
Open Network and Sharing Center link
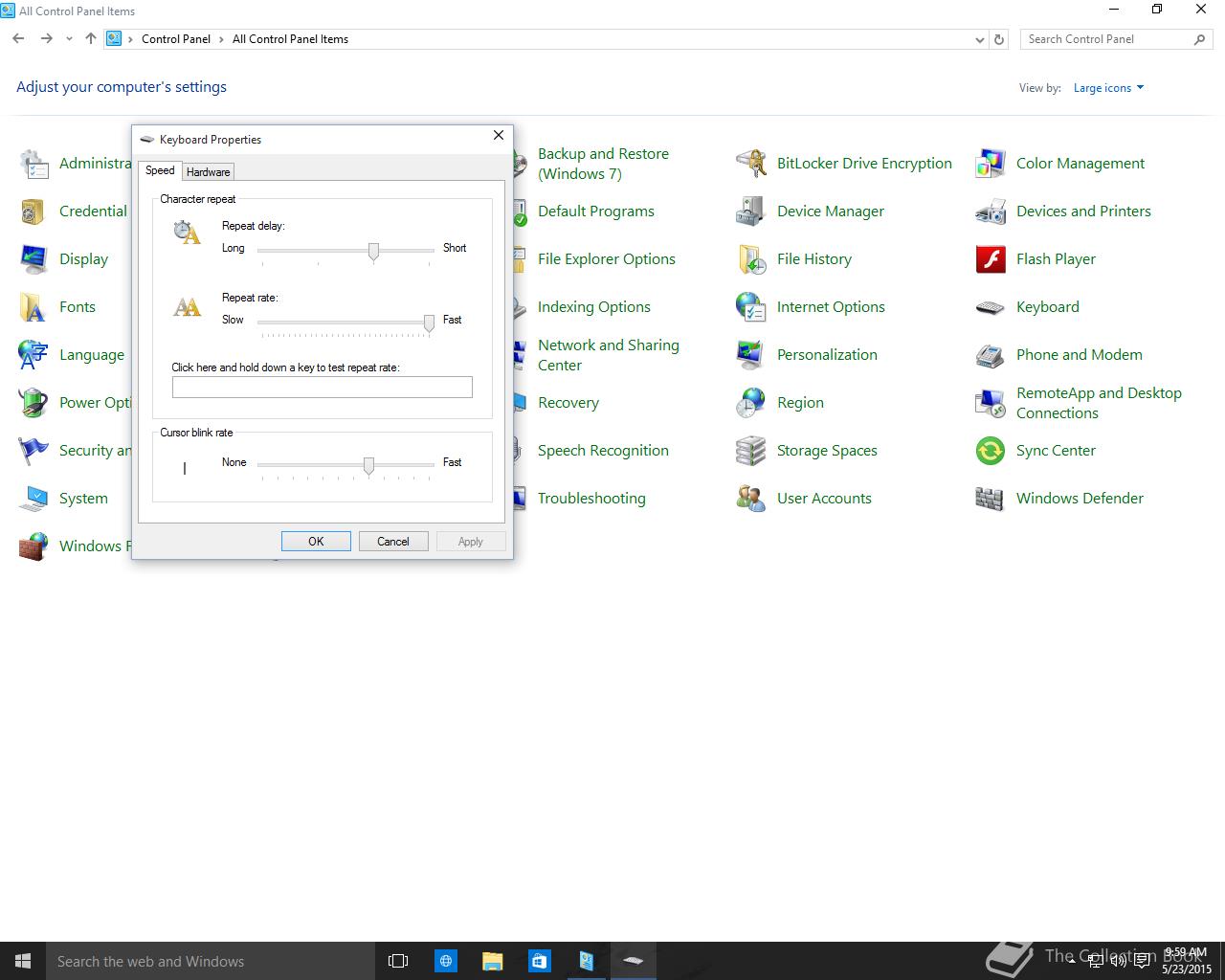(608, 355)
